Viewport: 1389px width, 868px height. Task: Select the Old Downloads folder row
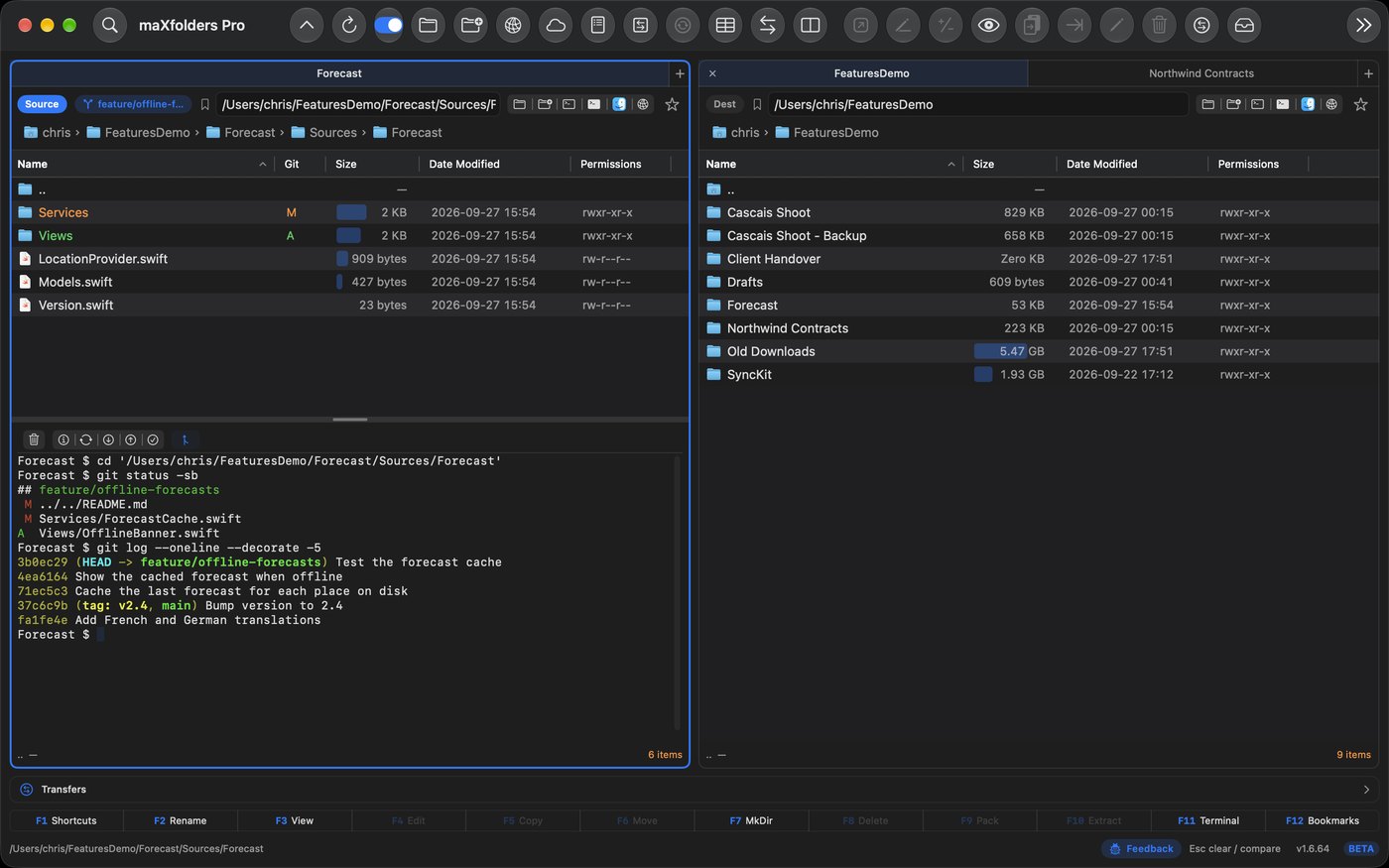[1039, 351]
